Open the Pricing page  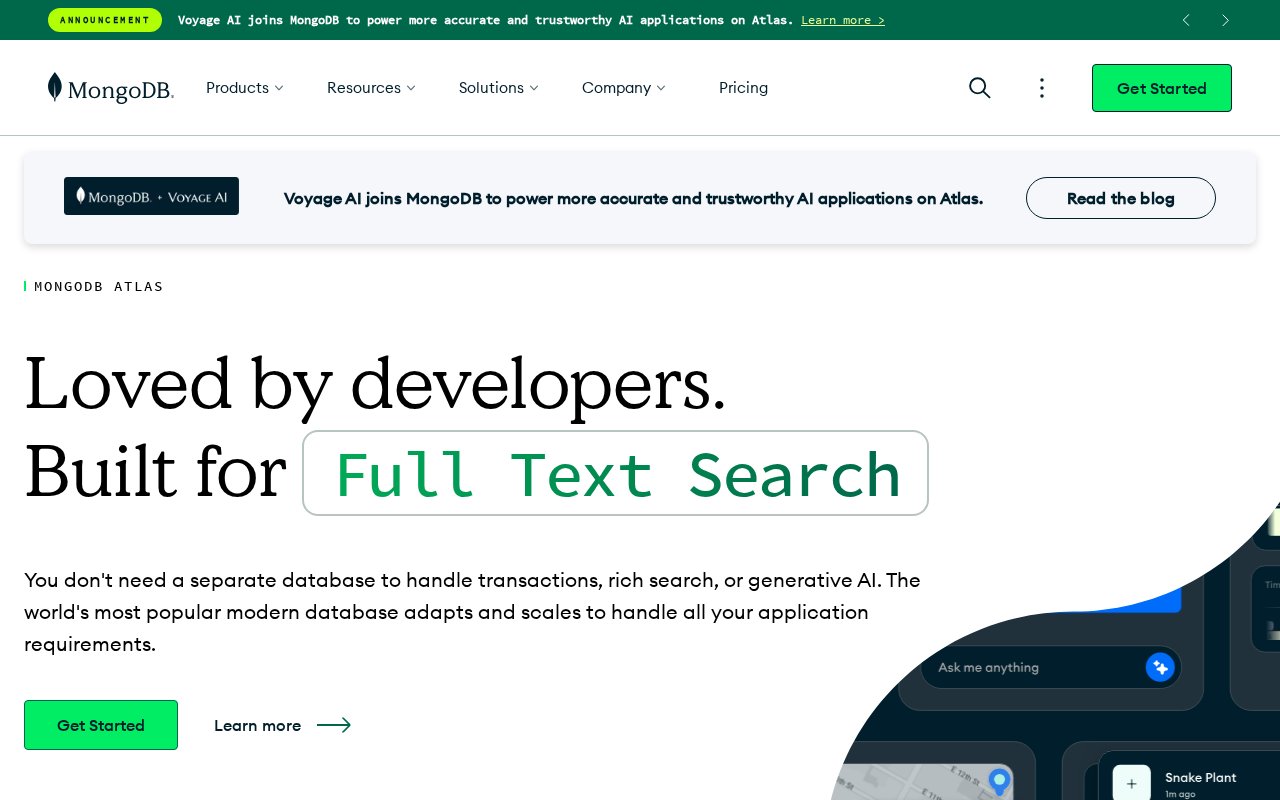[743, 88]
